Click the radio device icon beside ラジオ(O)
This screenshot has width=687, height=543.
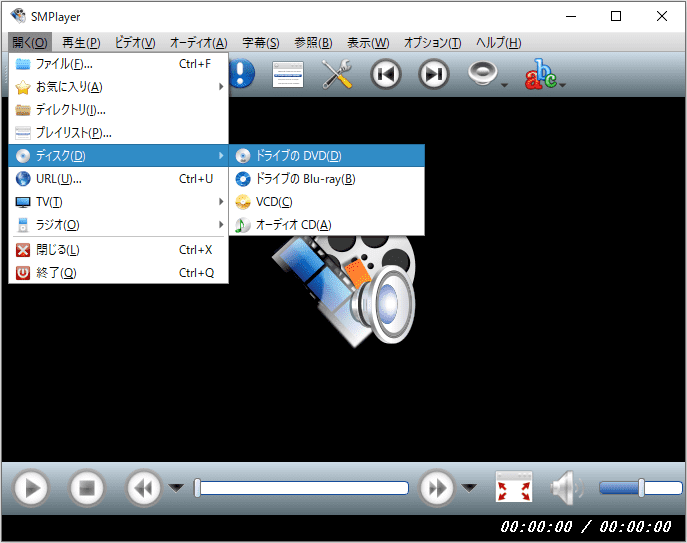pyautogui.click(x=23, y=225)
